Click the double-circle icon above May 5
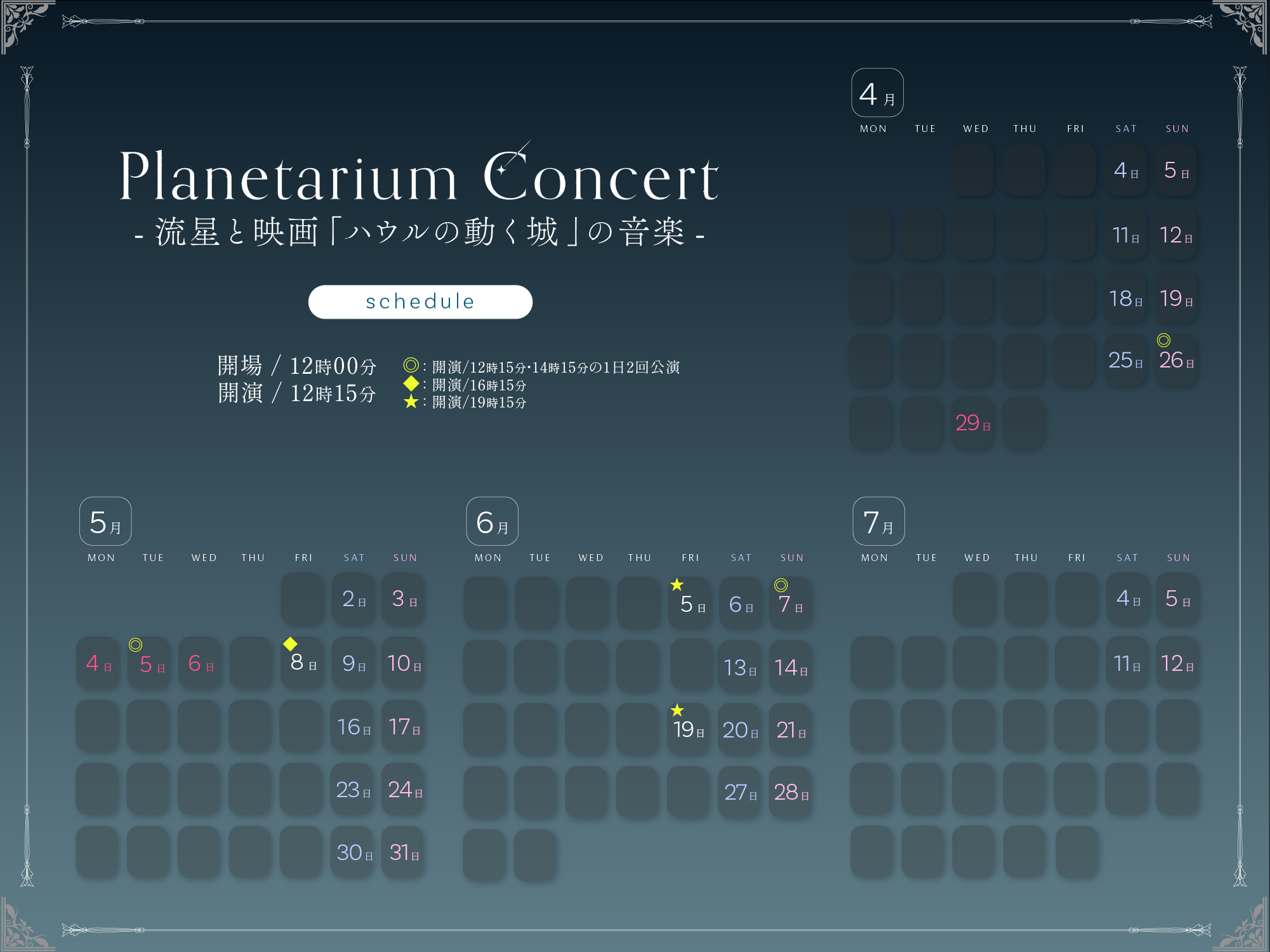This screenshot has width=1270, height=952. click(x=135, y=645)
